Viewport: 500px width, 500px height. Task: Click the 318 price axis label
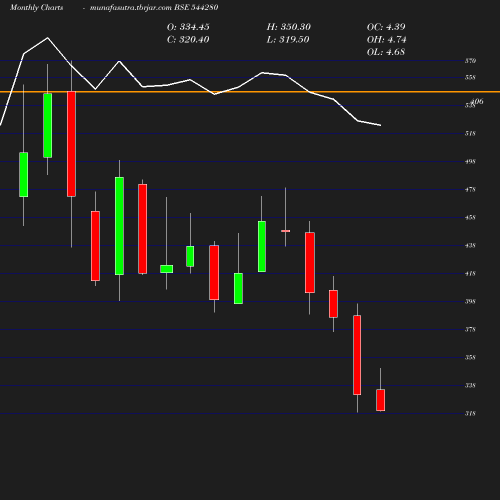470,413
